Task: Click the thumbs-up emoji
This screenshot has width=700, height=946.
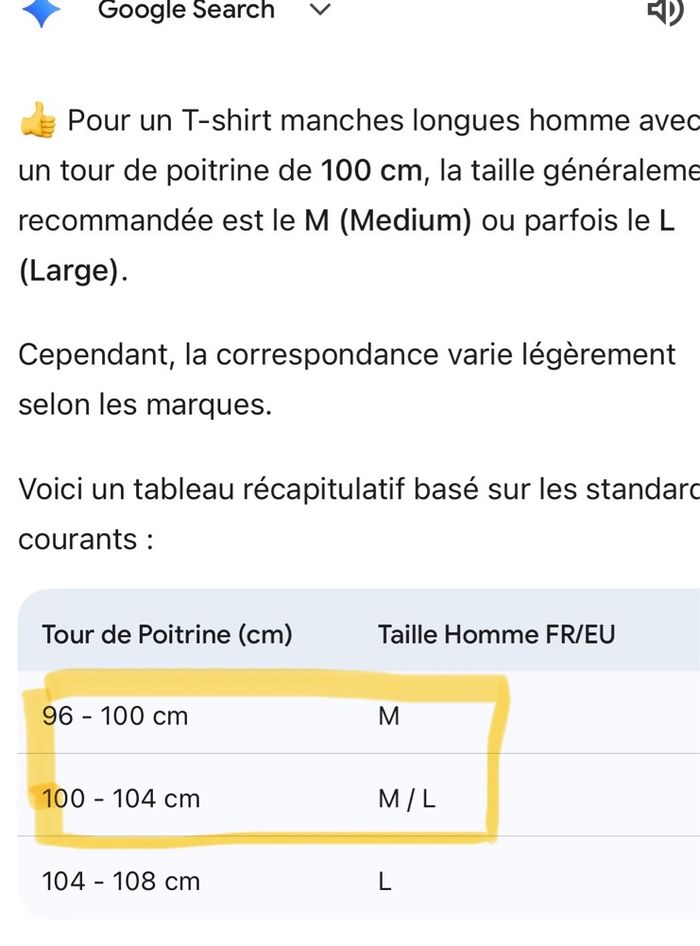Action: [36, 123]
